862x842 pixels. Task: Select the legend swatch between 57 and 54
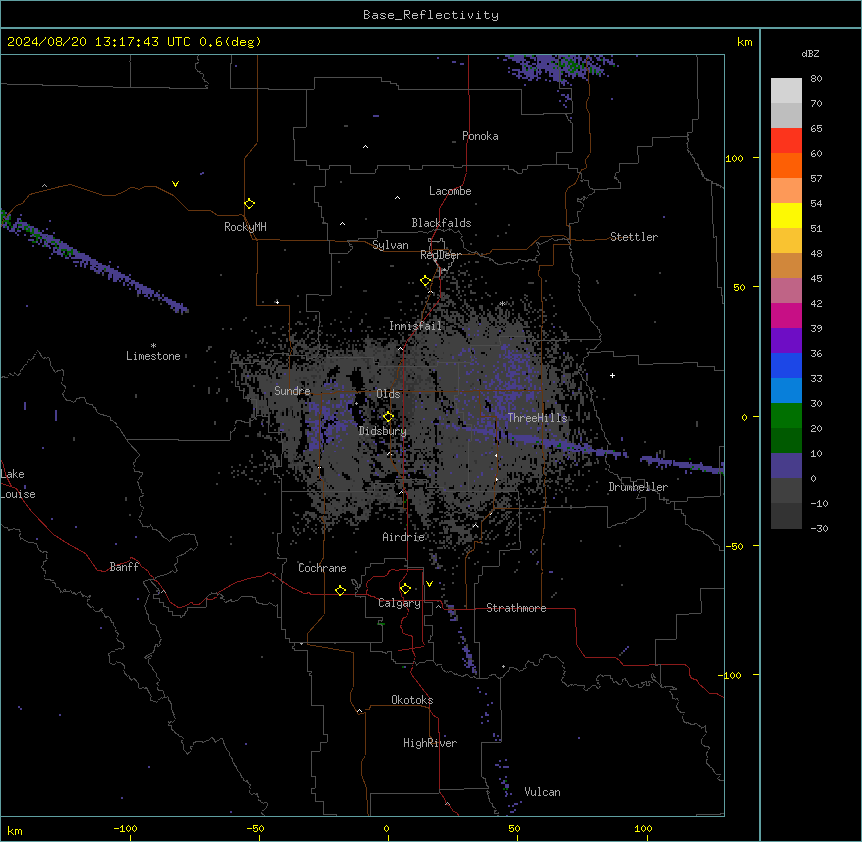[786, 191]
